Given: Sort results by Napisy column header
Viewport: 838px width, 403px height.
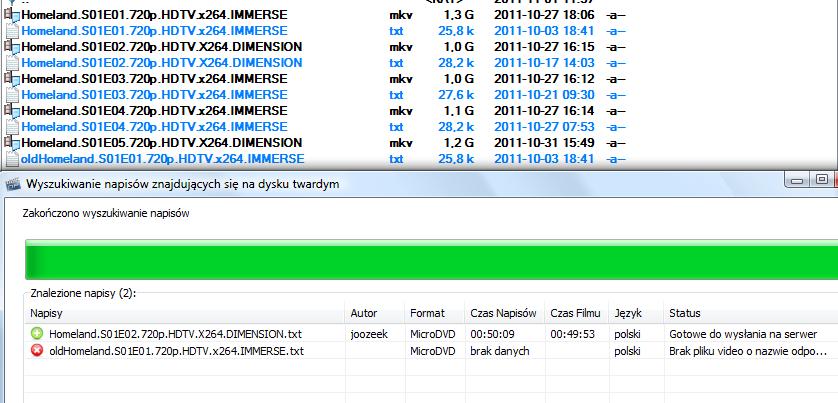Looking at the screenshot, I should click(184, 313).
